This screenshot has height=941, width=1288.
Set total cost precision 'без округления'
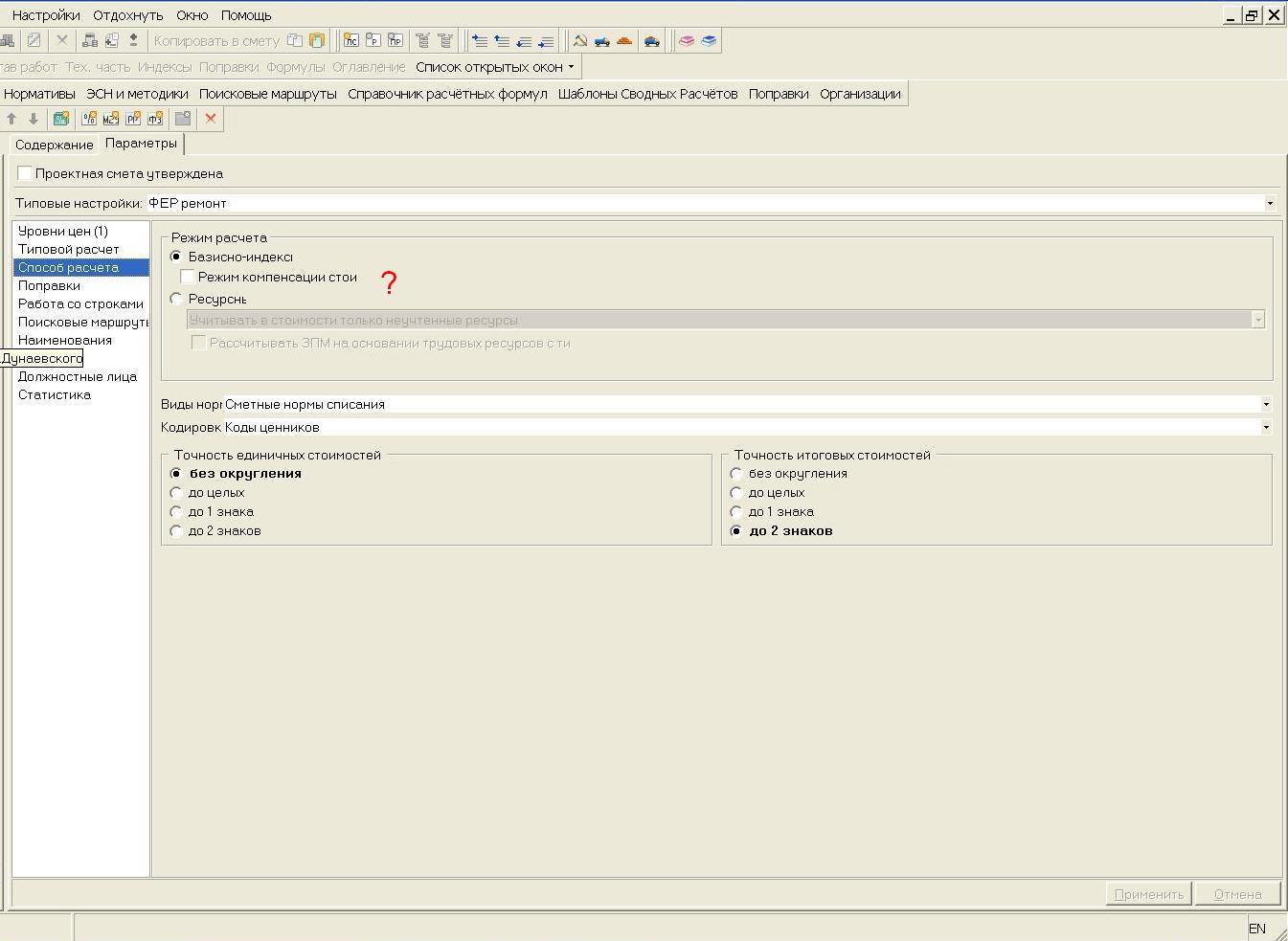pyautogui.click(x=736, y=473)
